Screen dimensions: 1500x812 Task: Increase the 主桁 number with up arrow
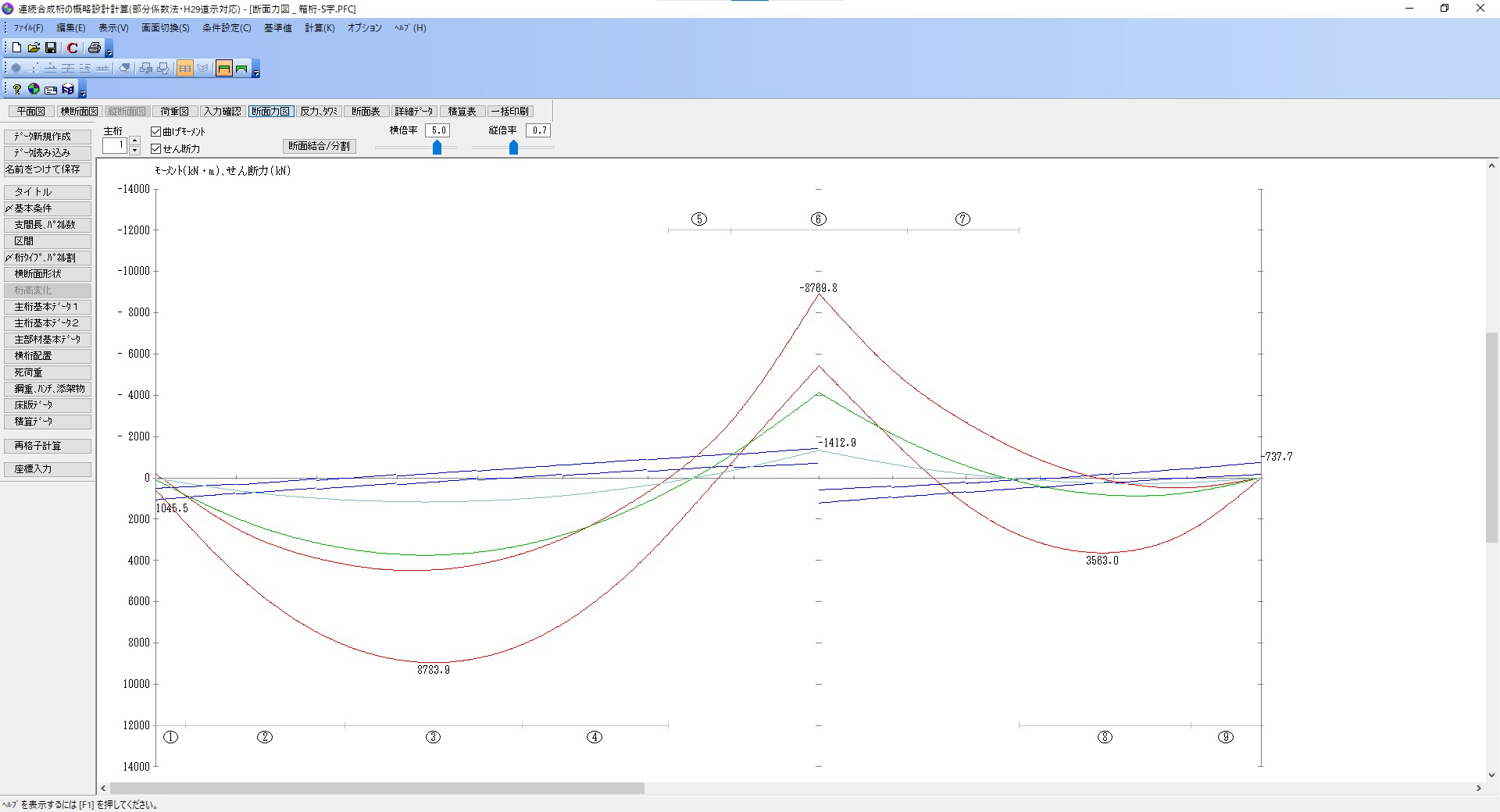(x=134, y=141)
